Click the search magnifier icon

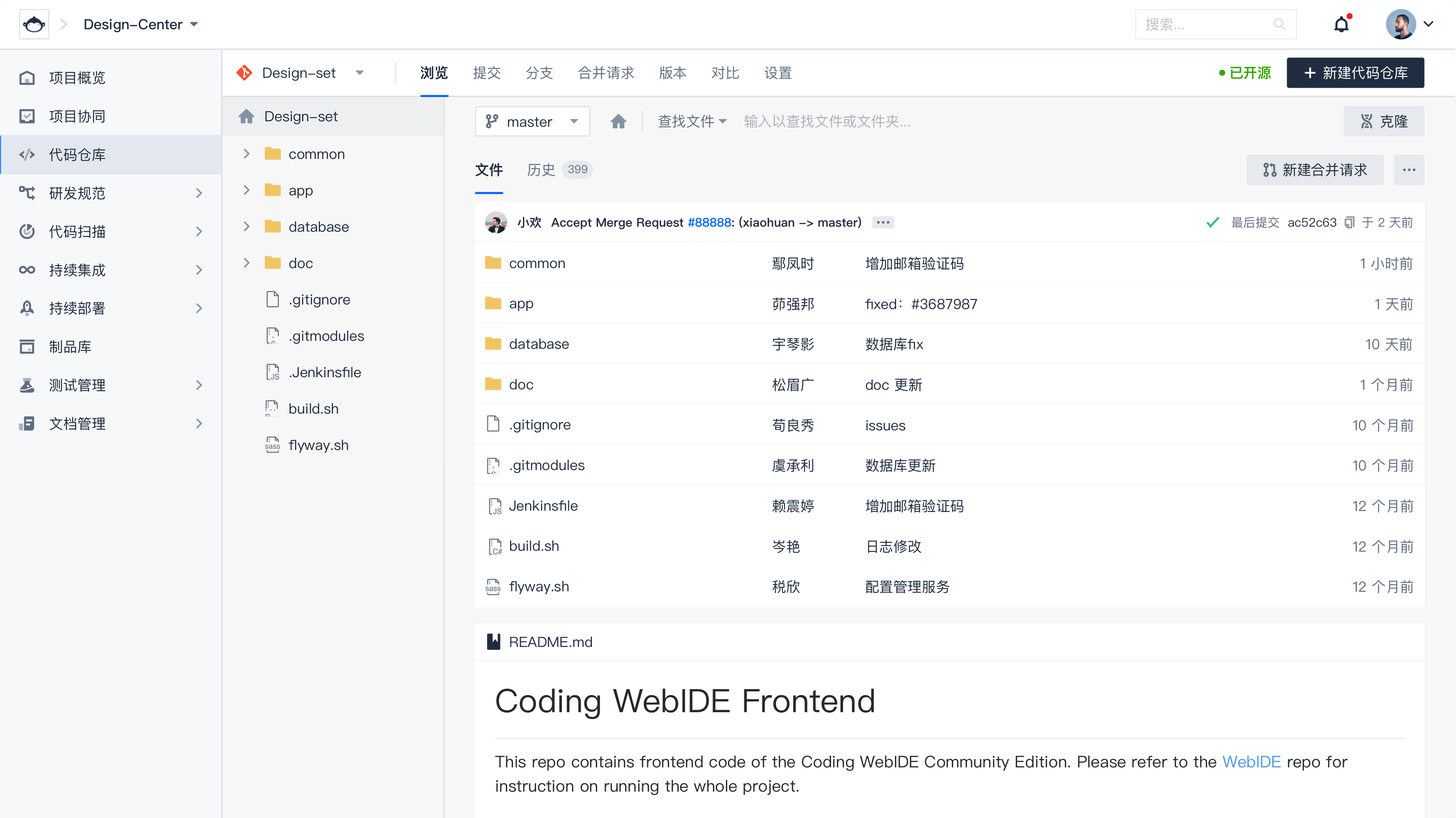(x=1279, y=24)
